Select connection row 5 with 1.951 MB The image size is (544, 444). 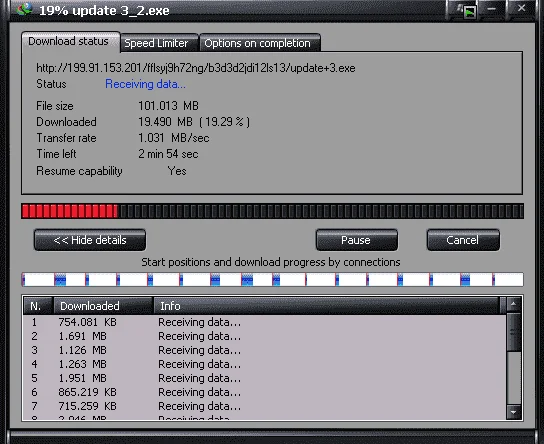coord(264,378)
